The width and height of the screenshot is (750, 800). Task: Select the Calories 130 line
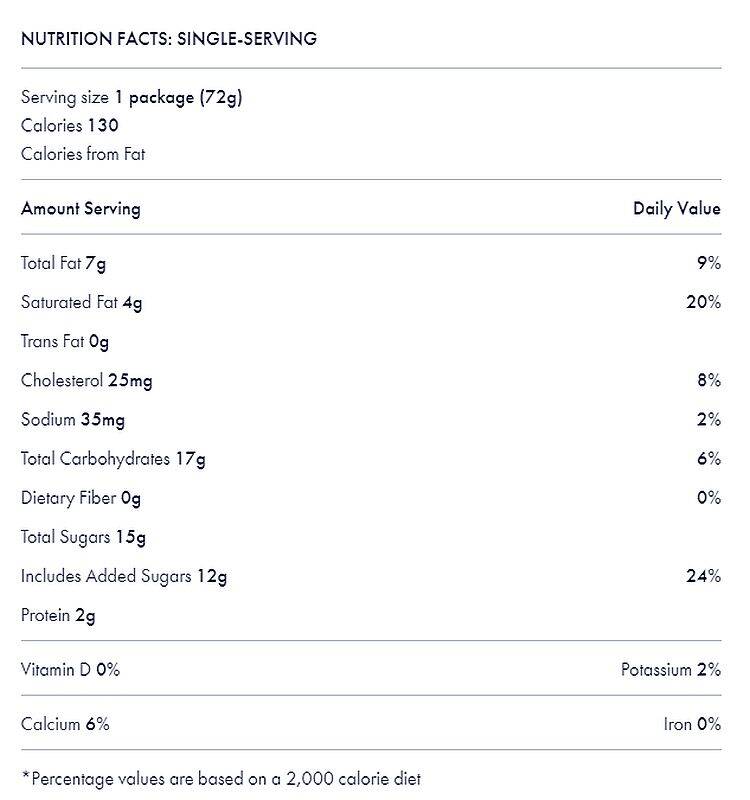pyautogui.click(x=70, y=126)
